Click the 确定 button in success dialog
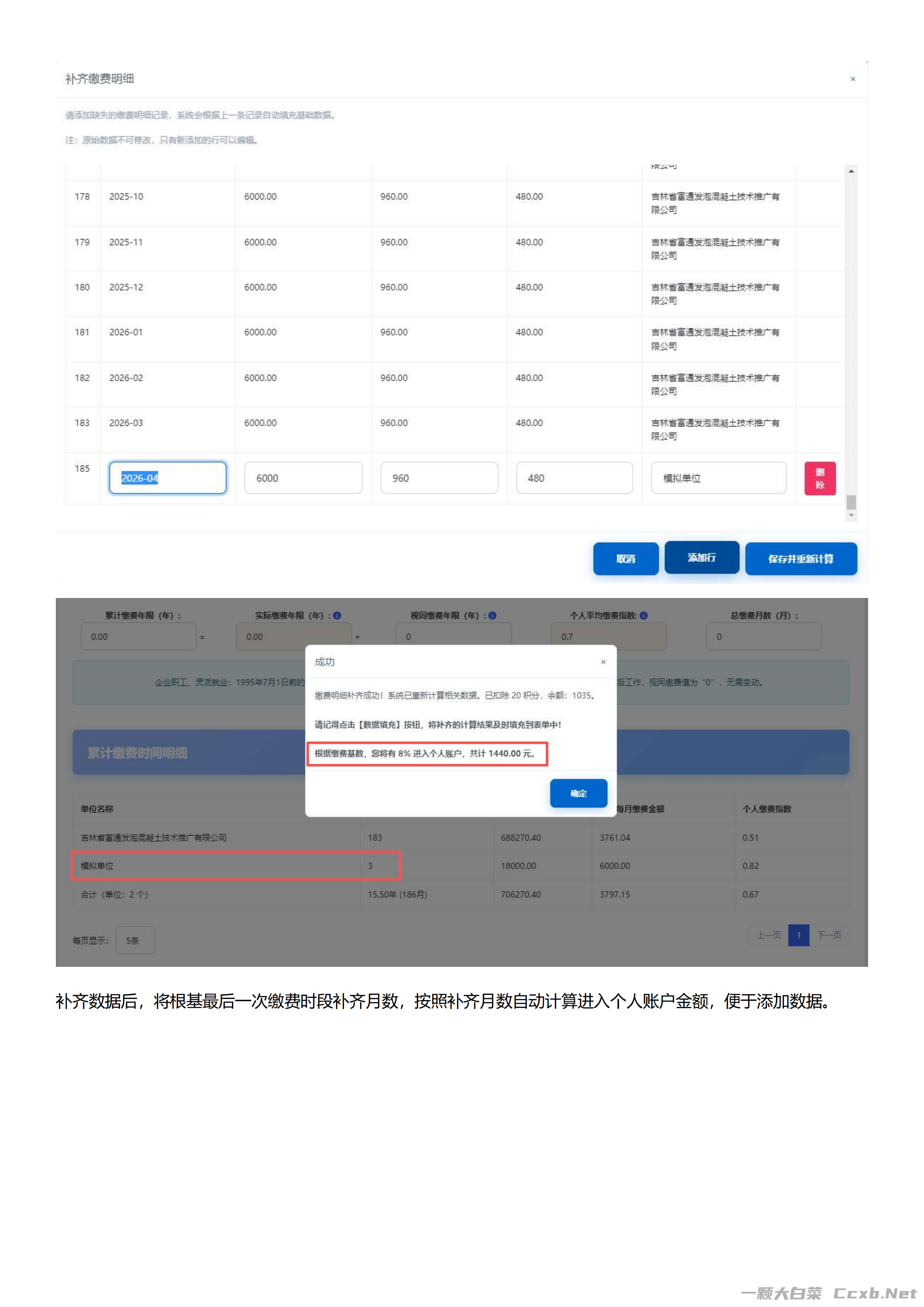Image resolution: width=924 pixels, height=1307 pixels. click(x=578, y=793)
